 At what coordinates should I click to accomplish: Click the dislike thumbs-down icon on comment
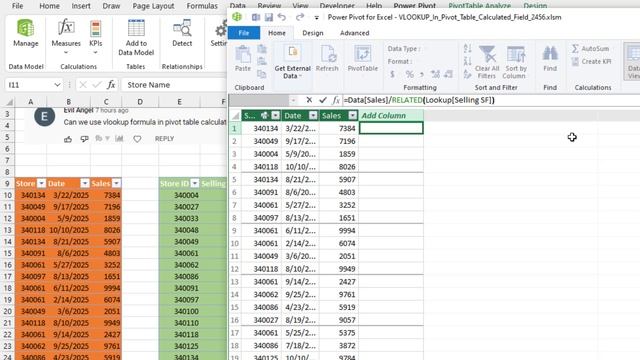point(84,139)
